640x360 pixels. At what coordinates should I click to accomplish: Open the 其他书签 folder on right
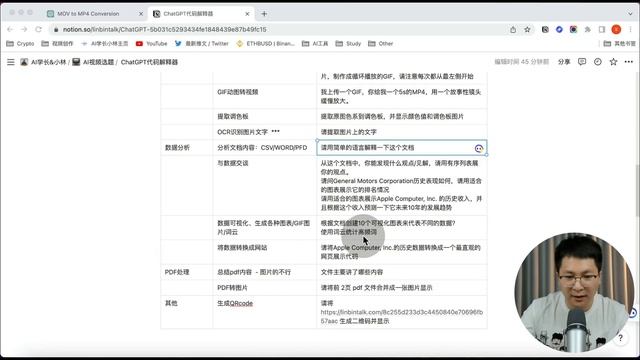point(620,43)
